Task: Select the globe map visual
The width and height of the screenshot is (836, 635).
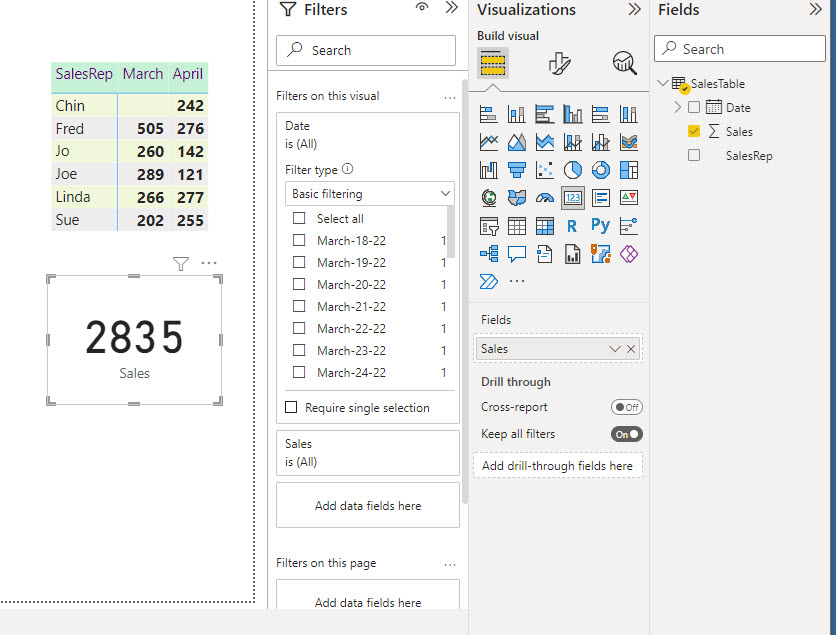Action: coord(488,198)
